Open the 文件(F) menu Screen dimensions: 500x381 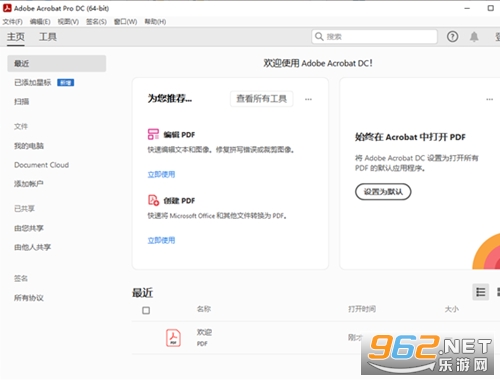click(x=13, y=22)
